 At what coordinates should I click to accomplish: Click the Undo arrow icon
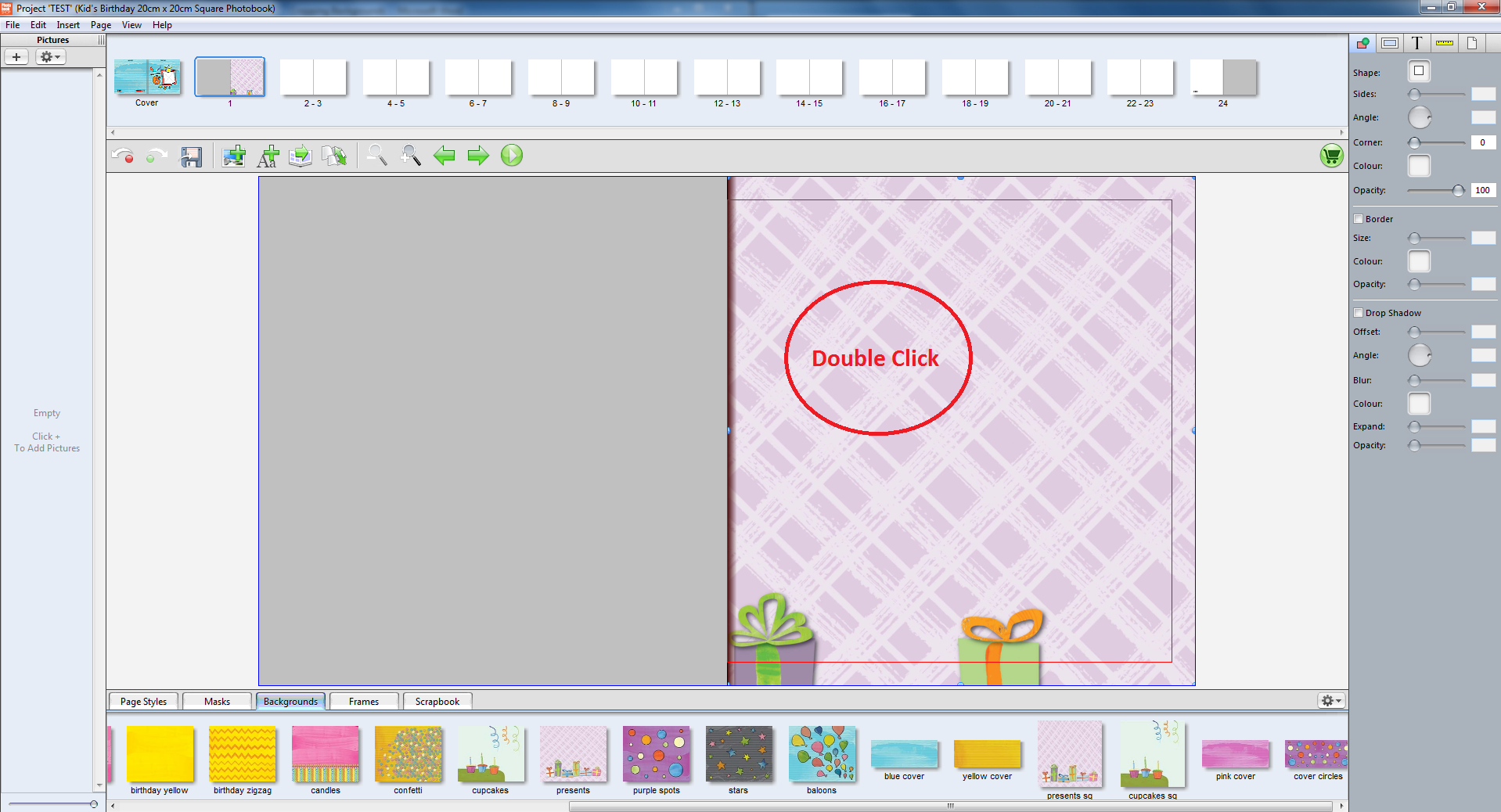click(x=122, y=156)
